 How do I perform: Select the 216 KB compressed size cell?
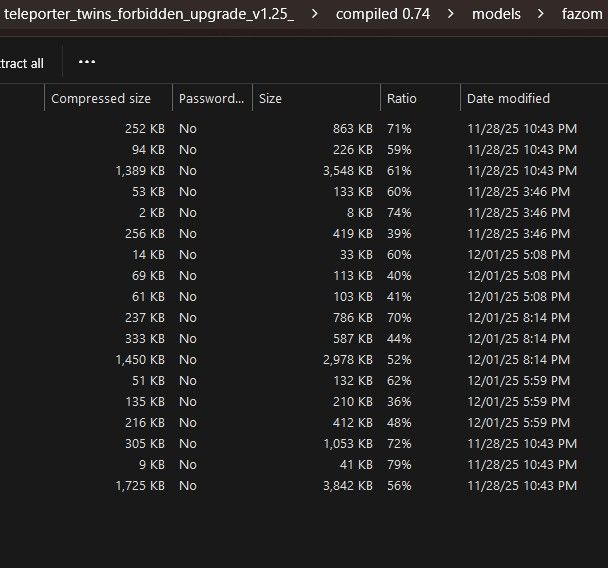[x=145, y=423]
